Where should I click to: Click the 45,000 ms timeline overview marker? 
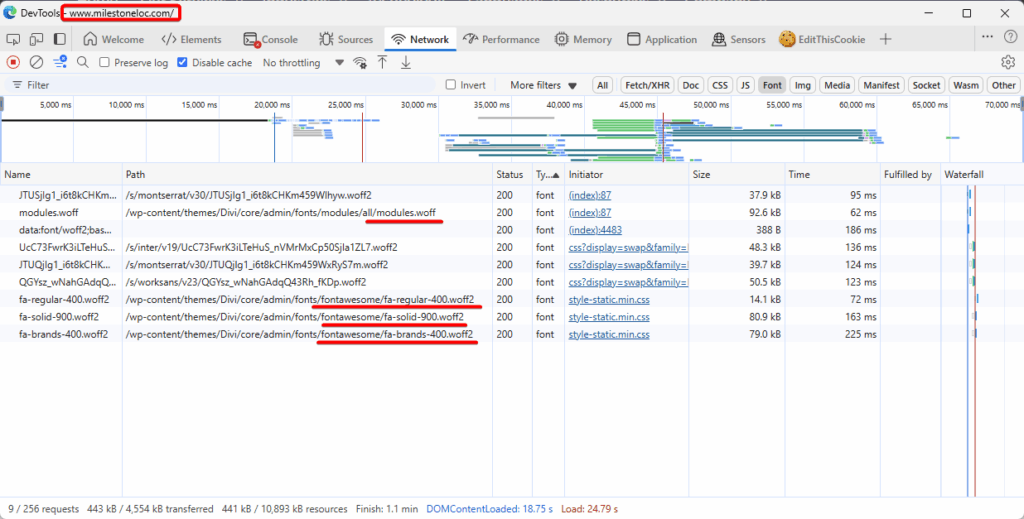637,104
